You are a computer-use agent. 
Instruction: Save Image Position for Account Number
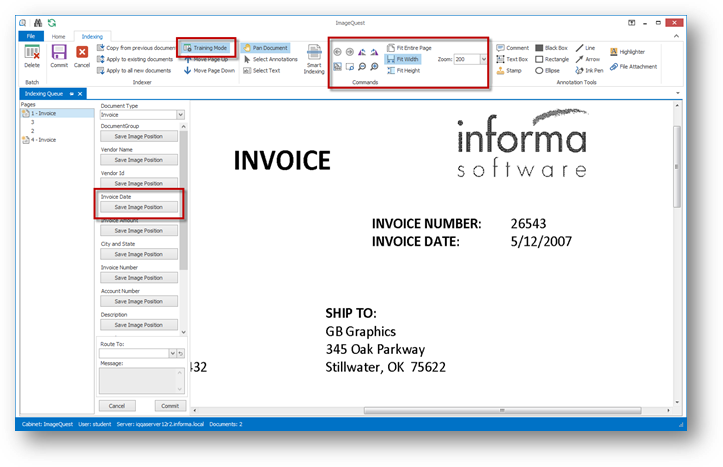pos(139,301)
